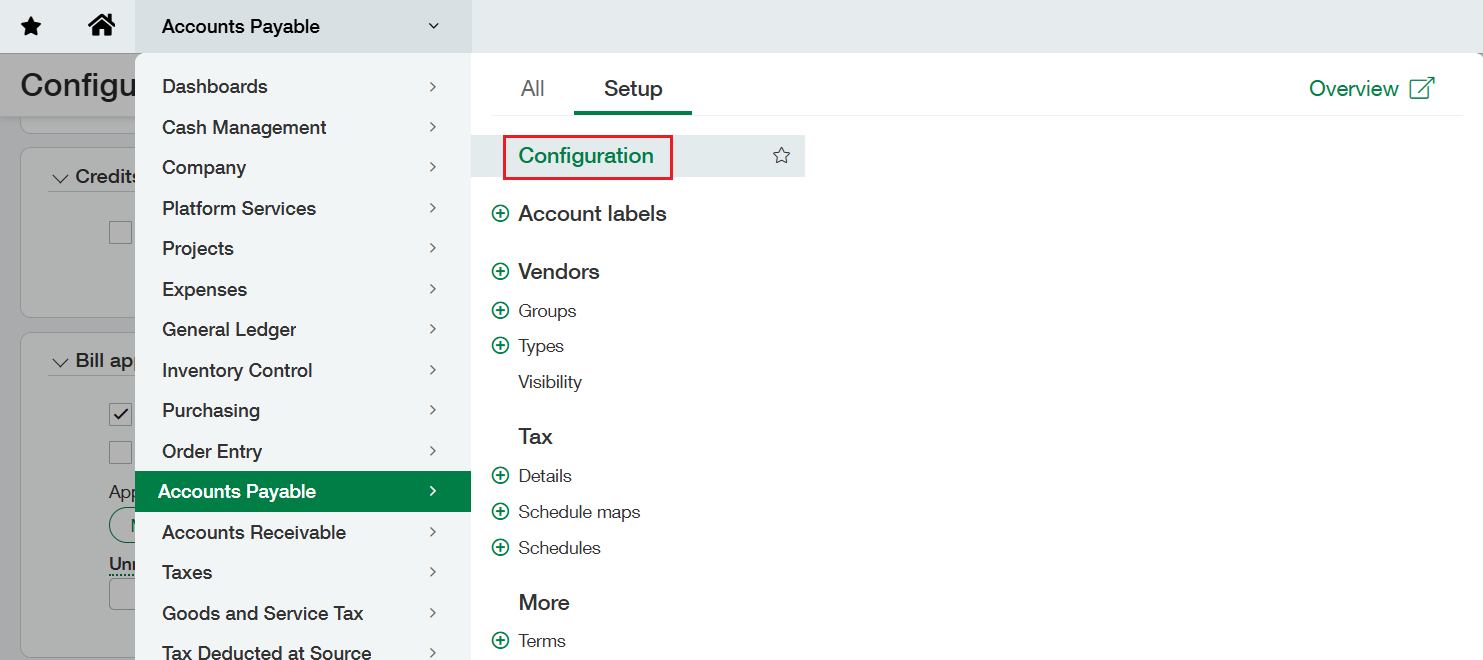Go to the Home icon
This screenshot has height=660, width=1483.
[101, 26]
